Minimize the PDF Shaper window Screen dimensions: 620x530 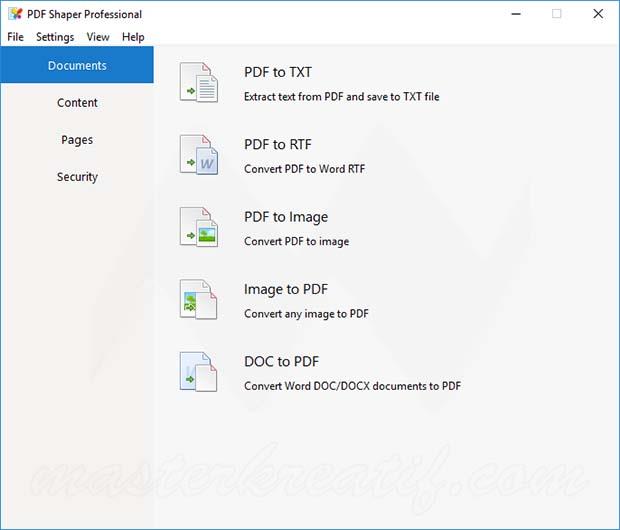[516, 14]
